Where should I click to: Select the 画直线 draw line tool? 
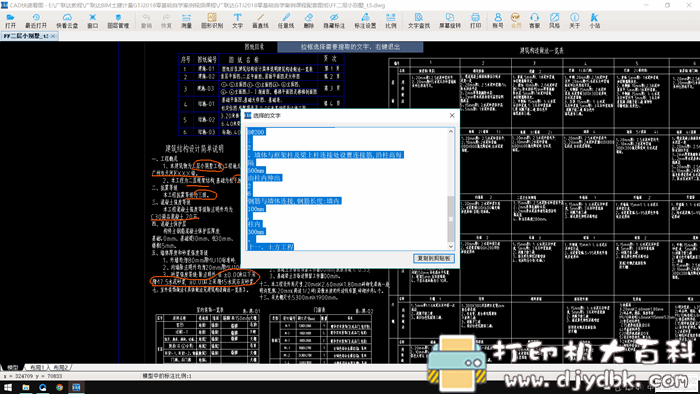(260, 21)
